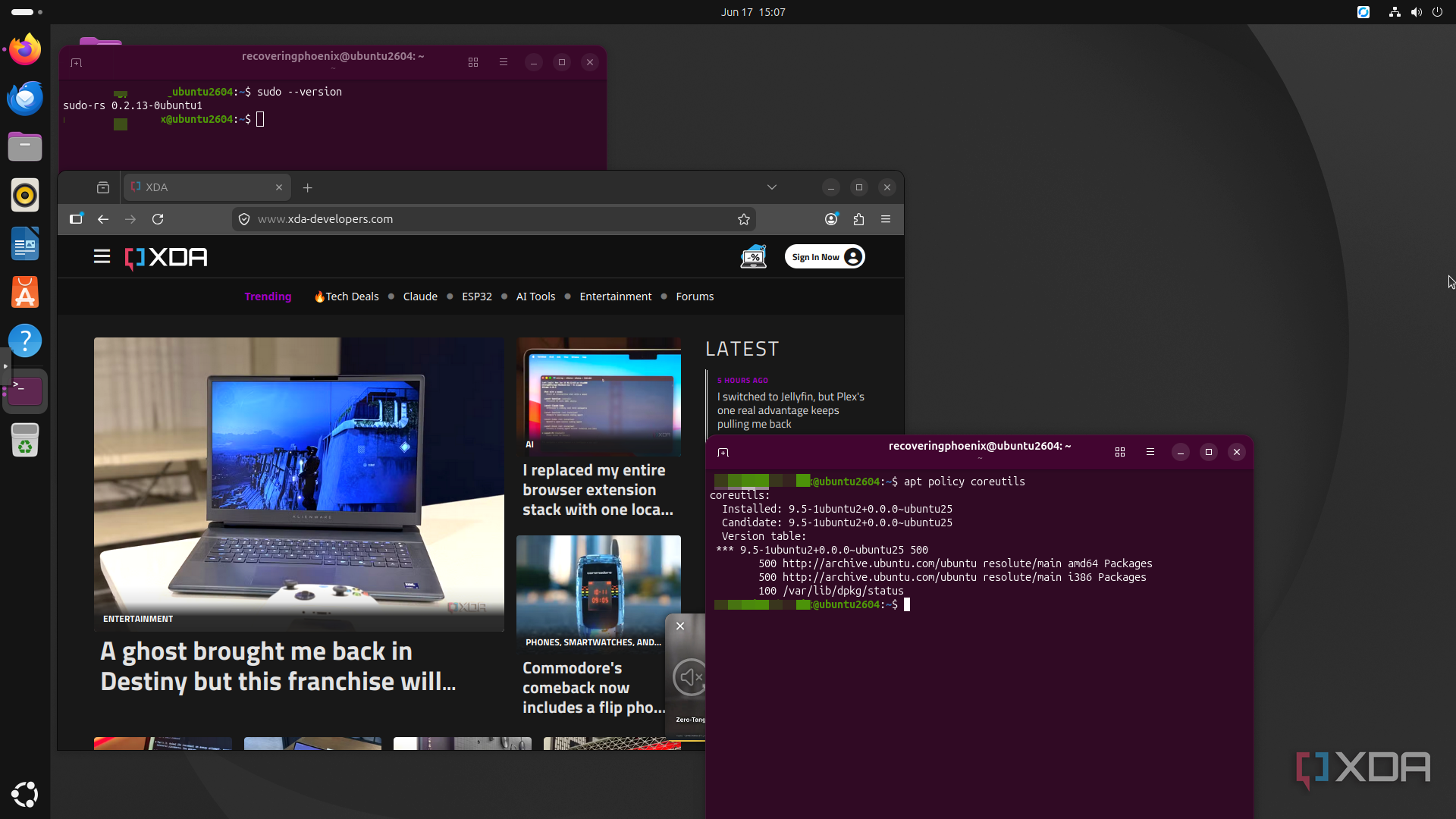
Task: Open the Commodore flip phone article thumbnail
Action: [598, 593]
